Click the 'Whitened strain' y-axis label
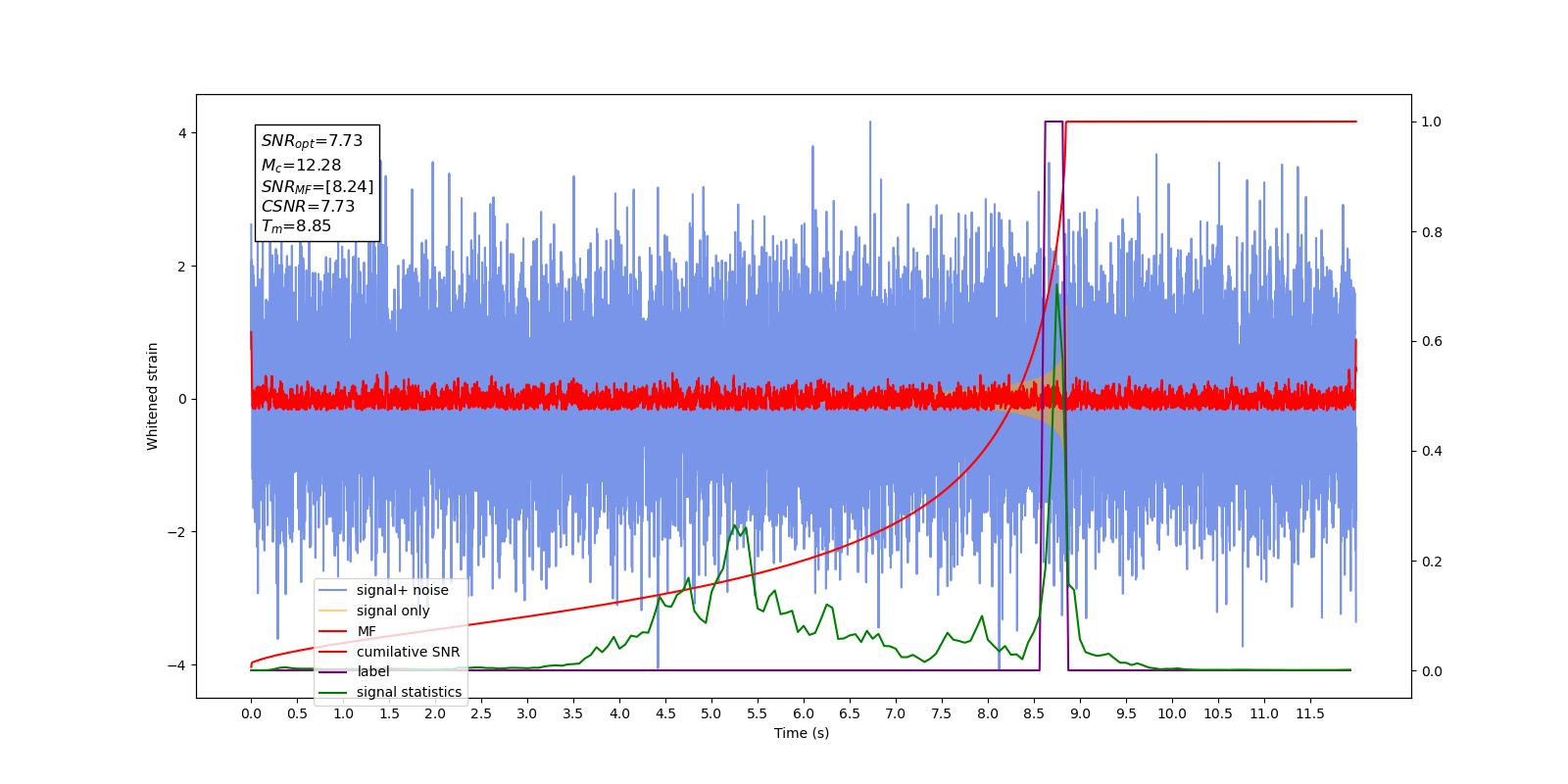Viewport: 1568px width, 784px height. (152, 396)
